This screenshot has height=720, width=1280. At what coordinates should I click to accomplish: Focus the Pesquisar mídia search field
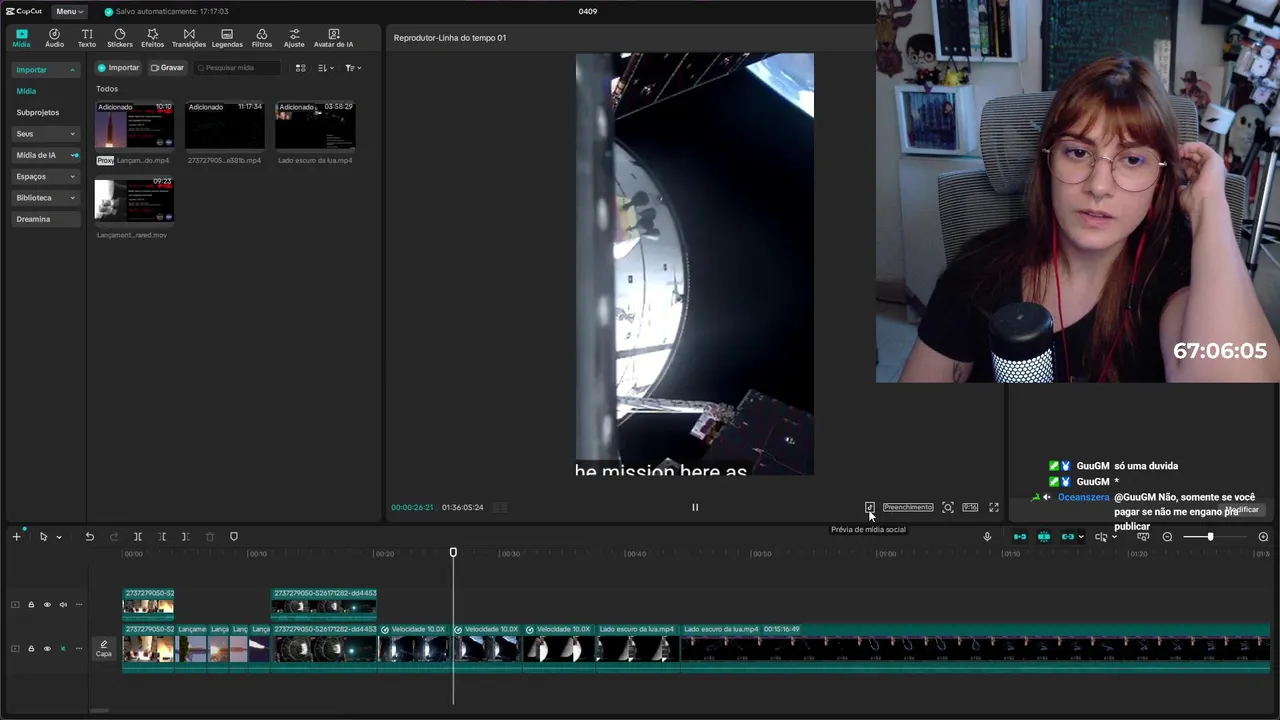(x=238, y=68)
